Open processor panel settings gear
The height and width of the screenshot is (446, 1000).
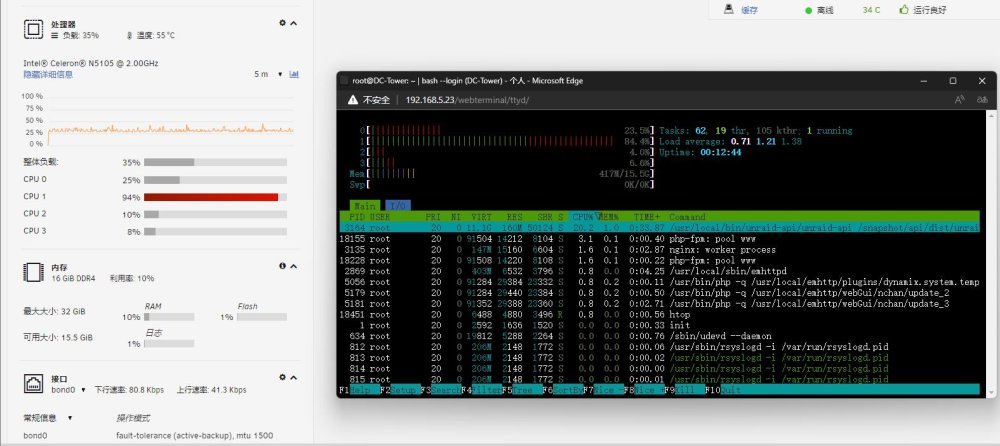point(283,23)
